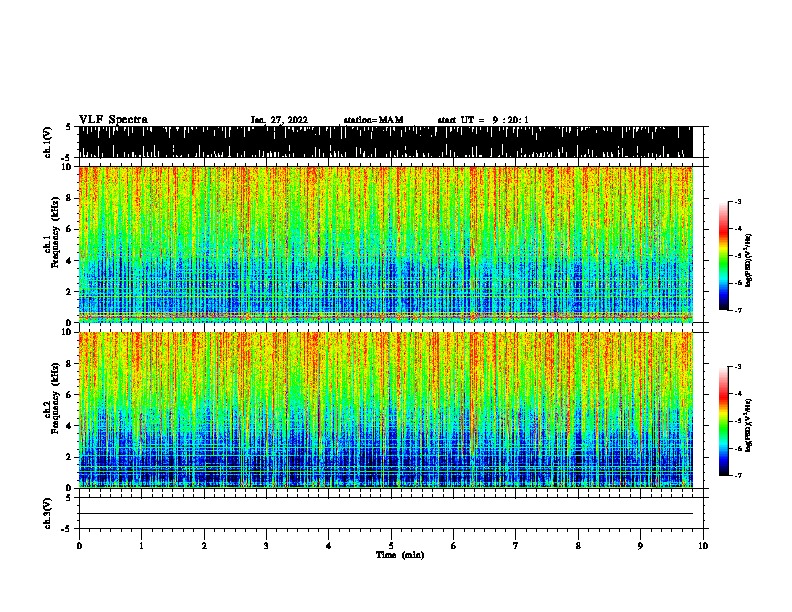Click time axis tick label "5"

pyautogui.click(x=391, y=546)
